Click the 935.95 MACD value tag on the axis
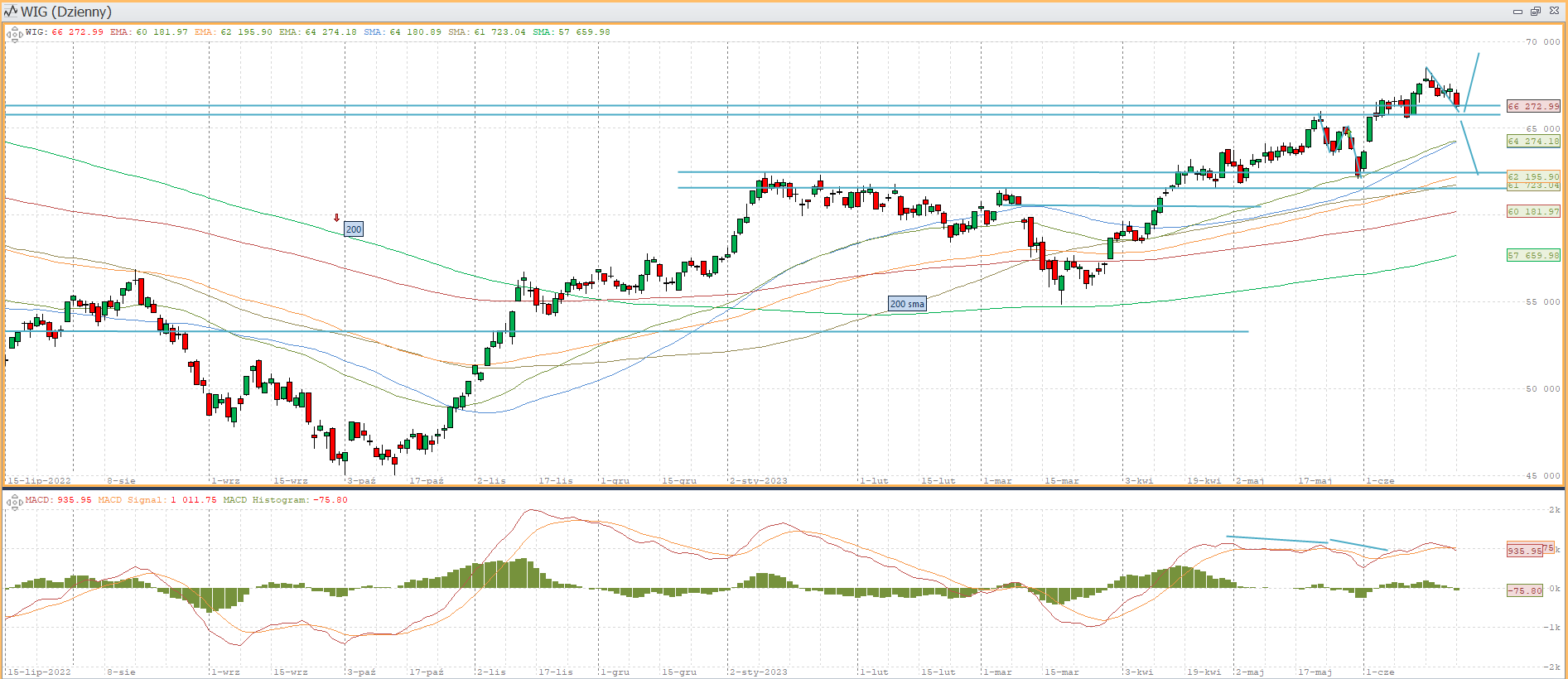The height and width of the screenshot is (679, 1568). point(1524,551)
